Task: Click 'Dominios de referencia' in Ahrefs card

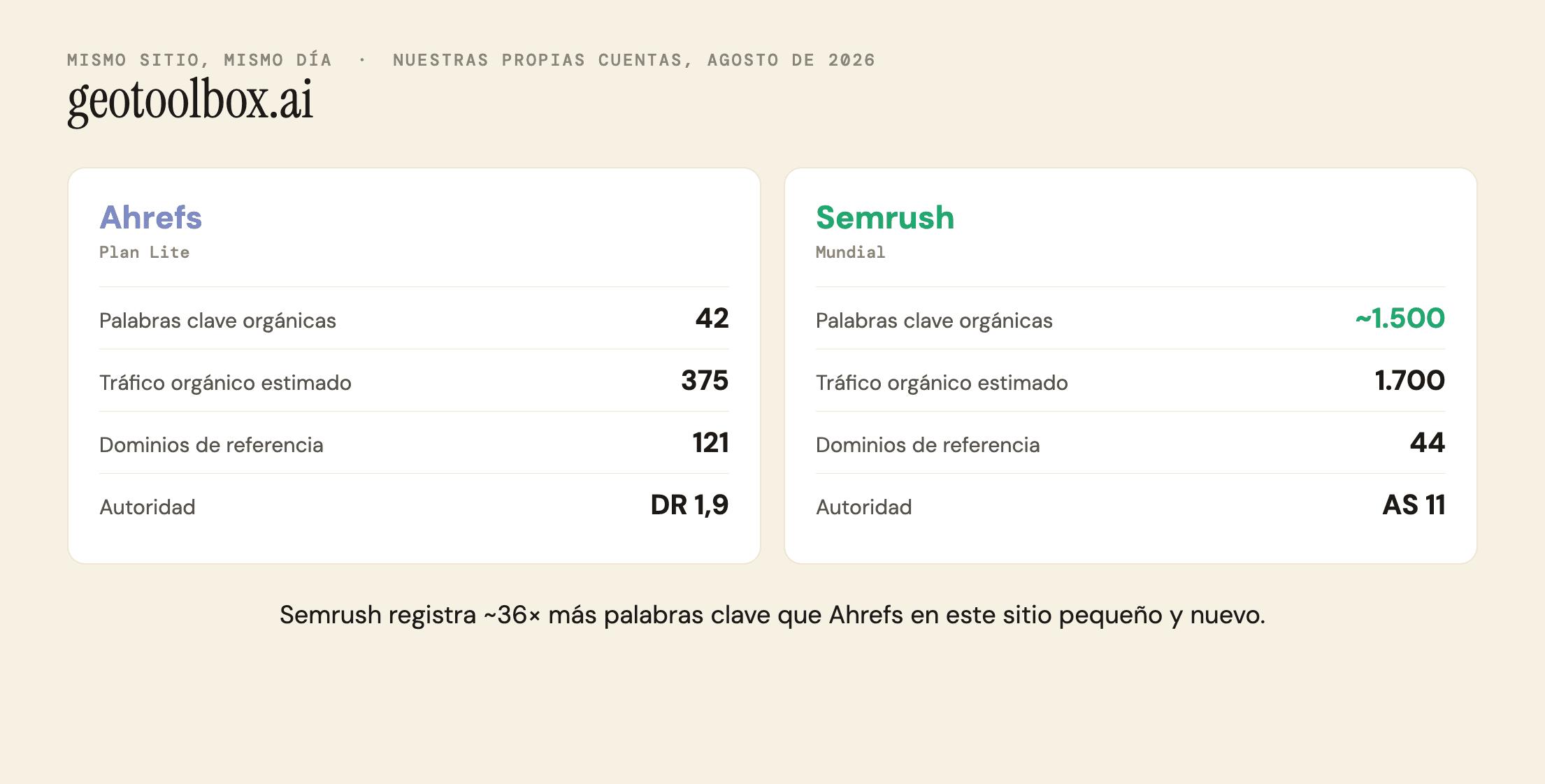Action: tap(211, 445)
